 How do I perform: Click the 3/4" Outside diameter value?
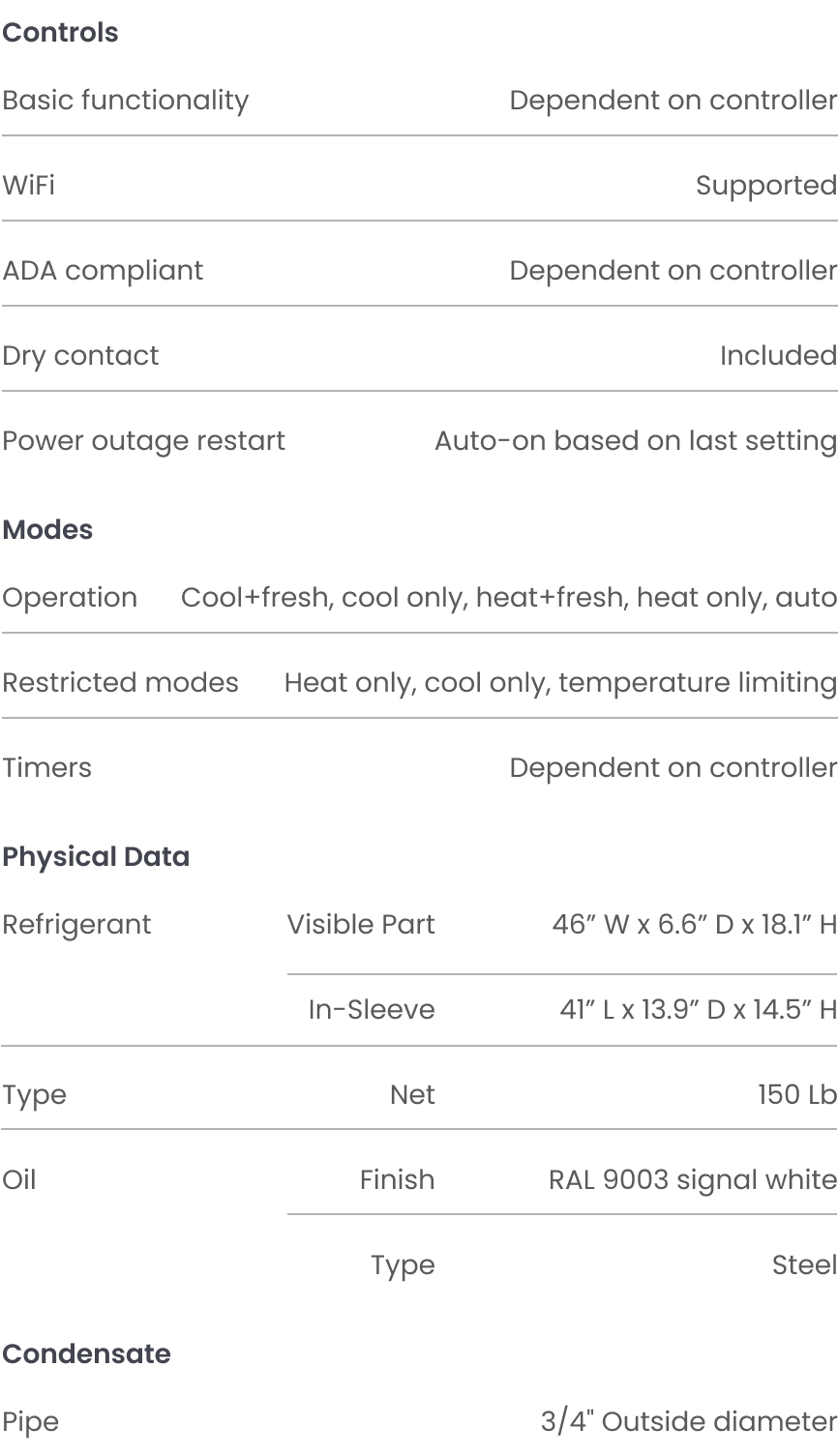[689, 1422]
